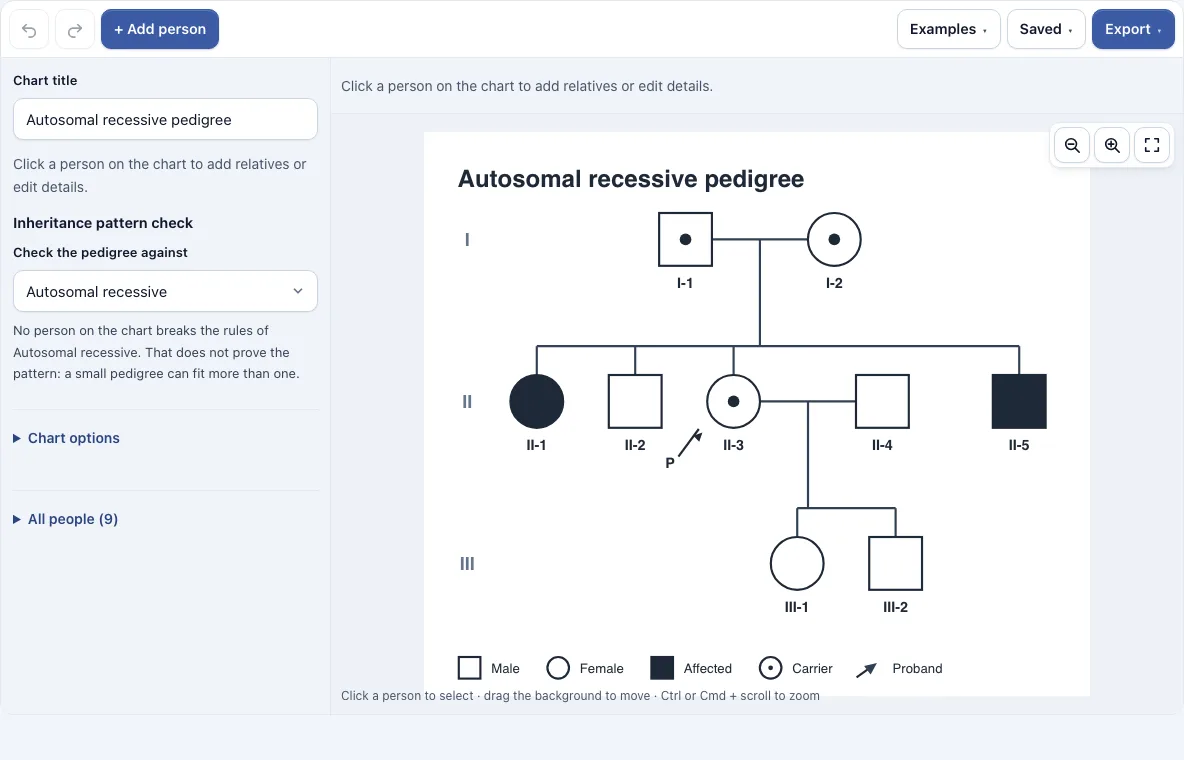The image size is (1184, 760).
Task: Expand the All people (9) list
Action: point(66,519)
